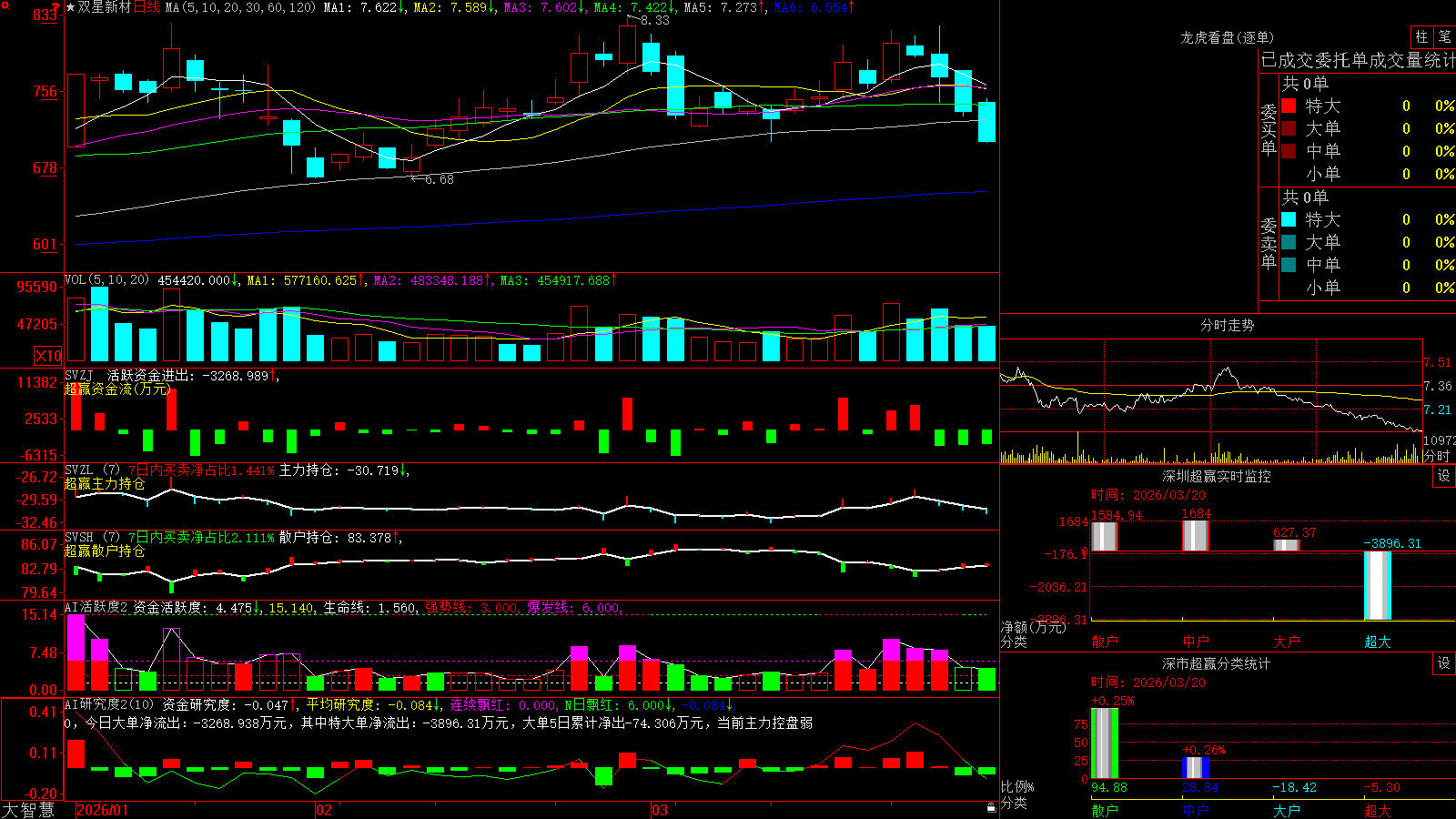Screen dimensions: 1456x819
Task: Click the teal 中单 sell-order swatch
Action: point(1289,265)
